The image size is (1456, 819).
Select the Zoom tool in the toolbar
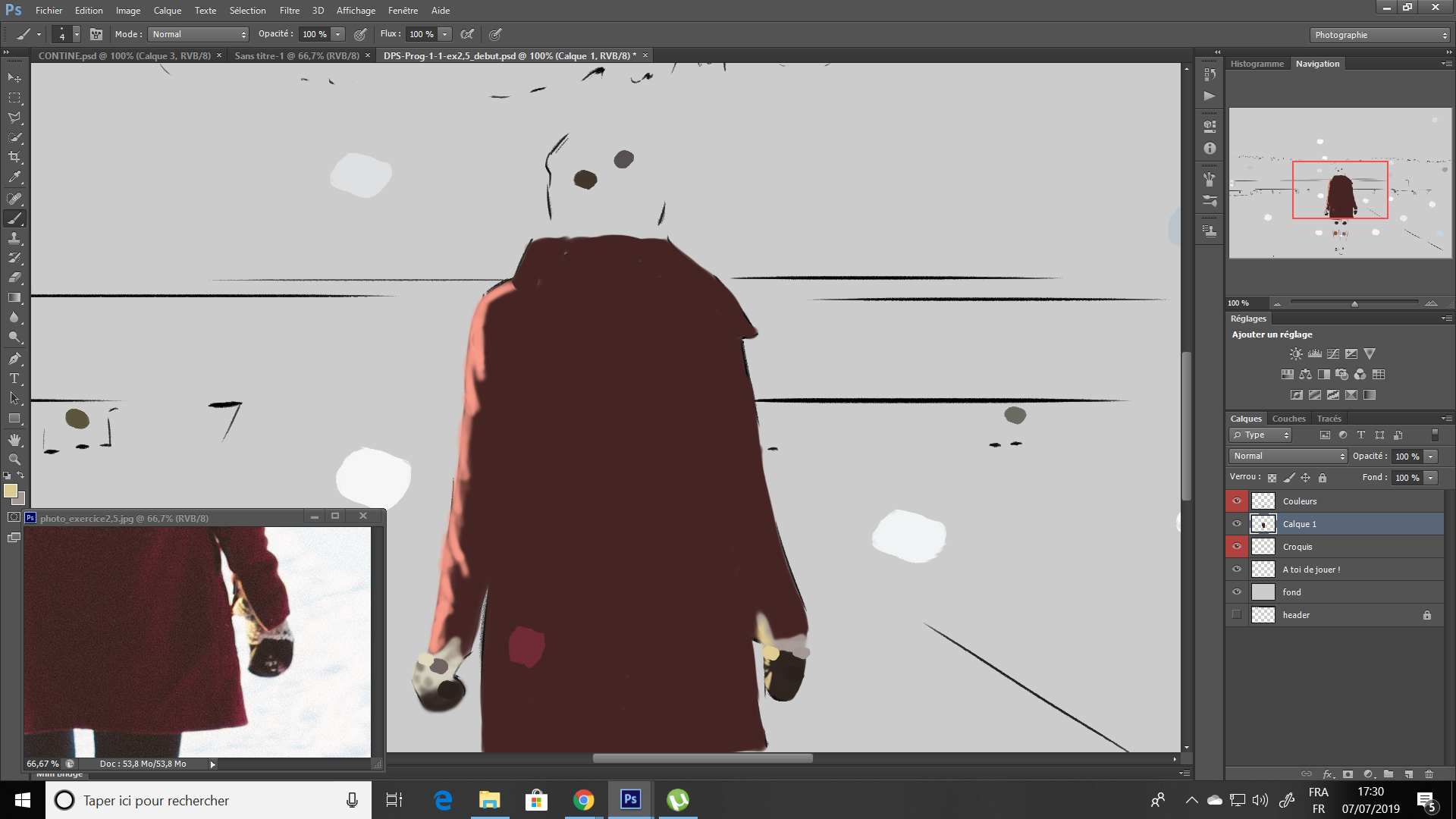tap(14, 458)
